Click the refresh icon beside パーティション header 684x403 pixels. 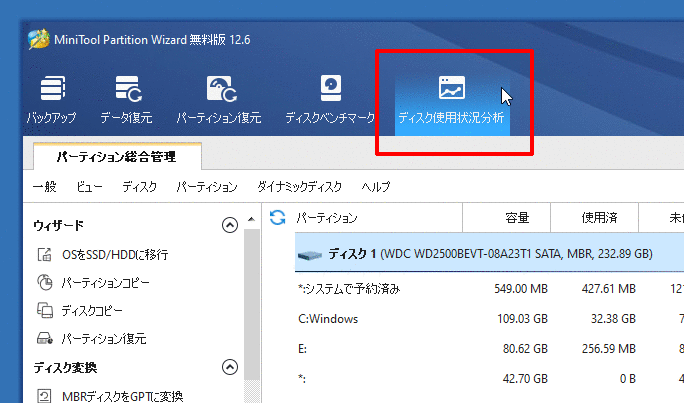[x=278, y=217]
